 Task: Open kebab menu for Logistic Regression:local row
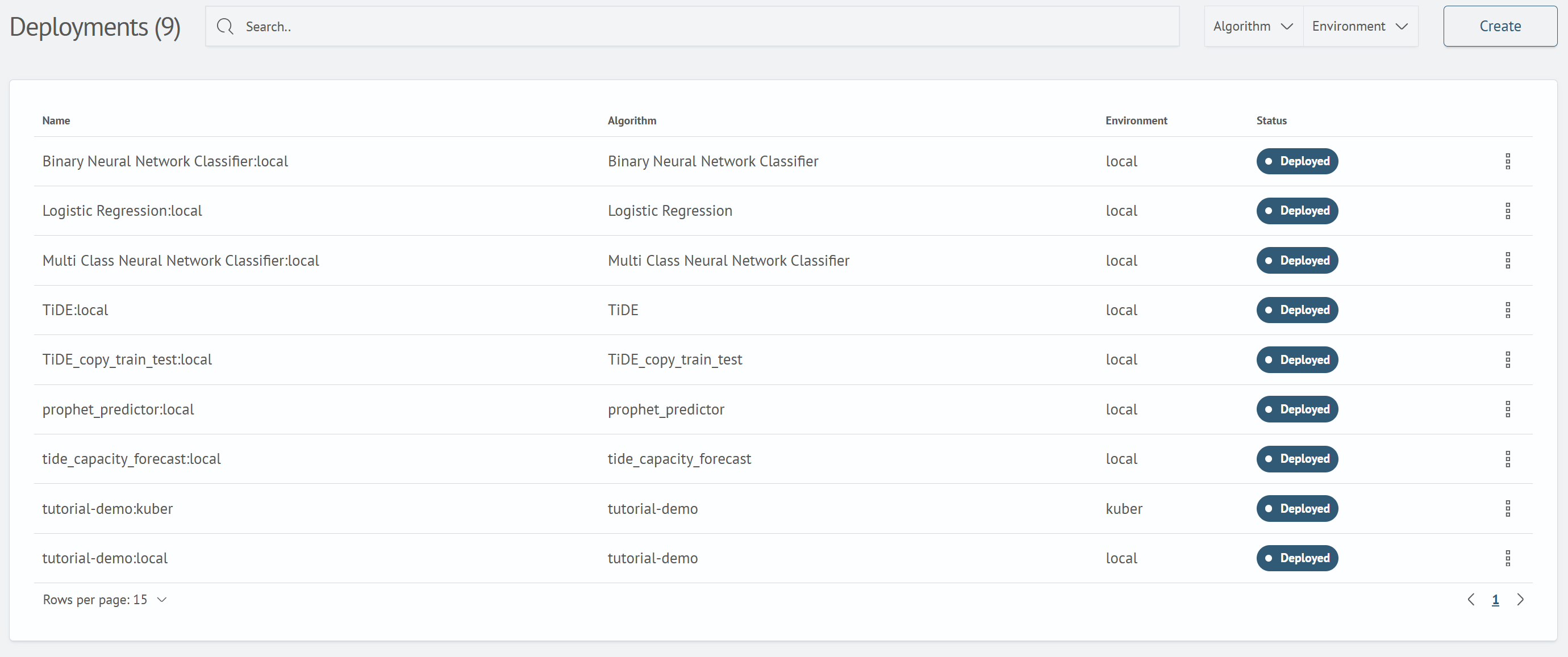pos(1508,211)
